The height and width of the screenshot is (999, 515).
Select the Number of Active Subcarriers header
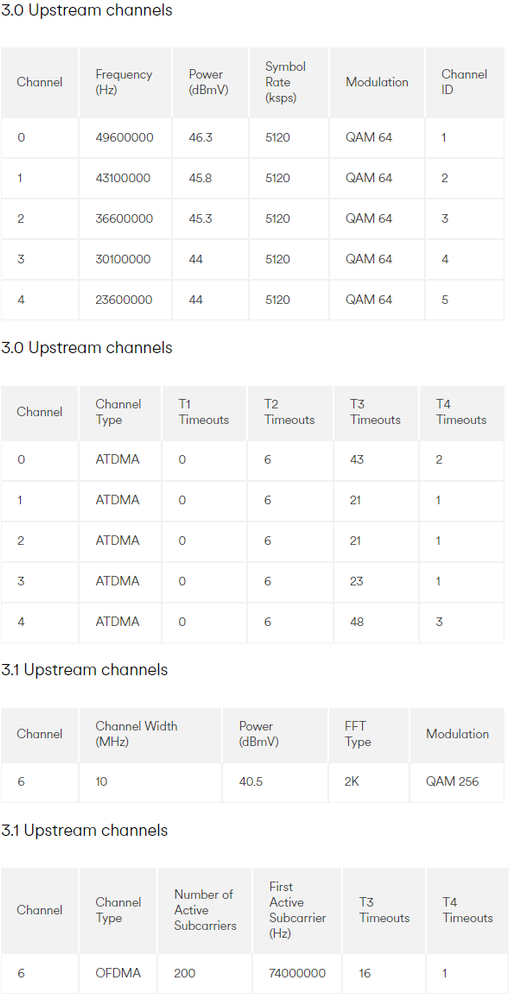click(x=205, y=910)
